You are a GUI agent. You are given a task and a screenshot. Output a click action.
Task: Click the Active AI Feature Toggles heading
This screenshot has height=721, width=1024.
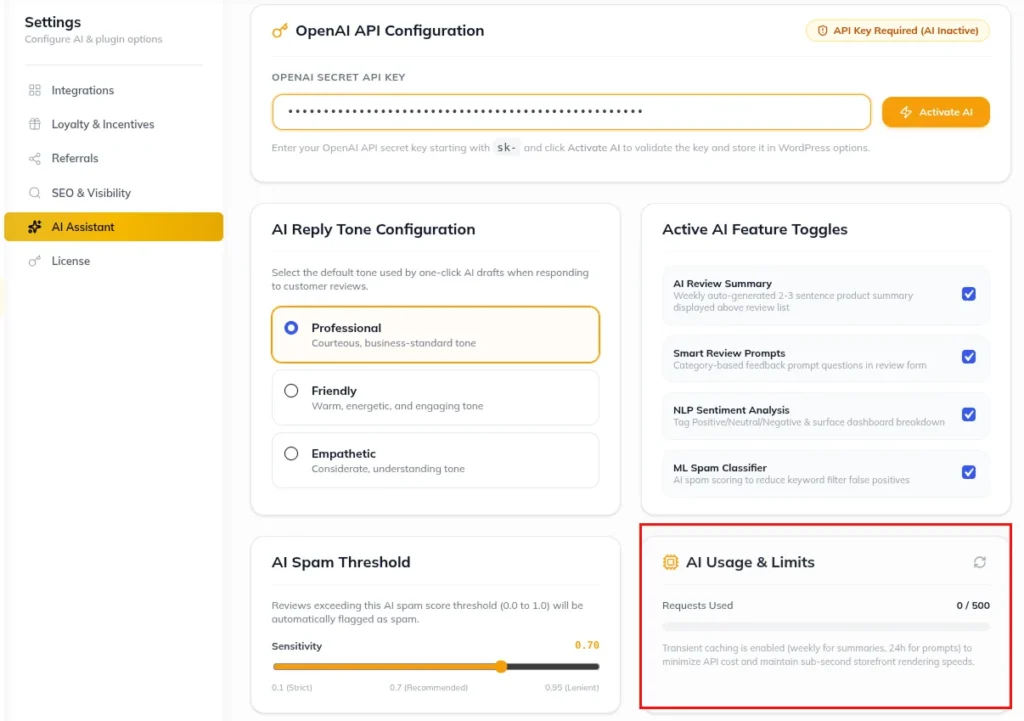coord(754,229)
